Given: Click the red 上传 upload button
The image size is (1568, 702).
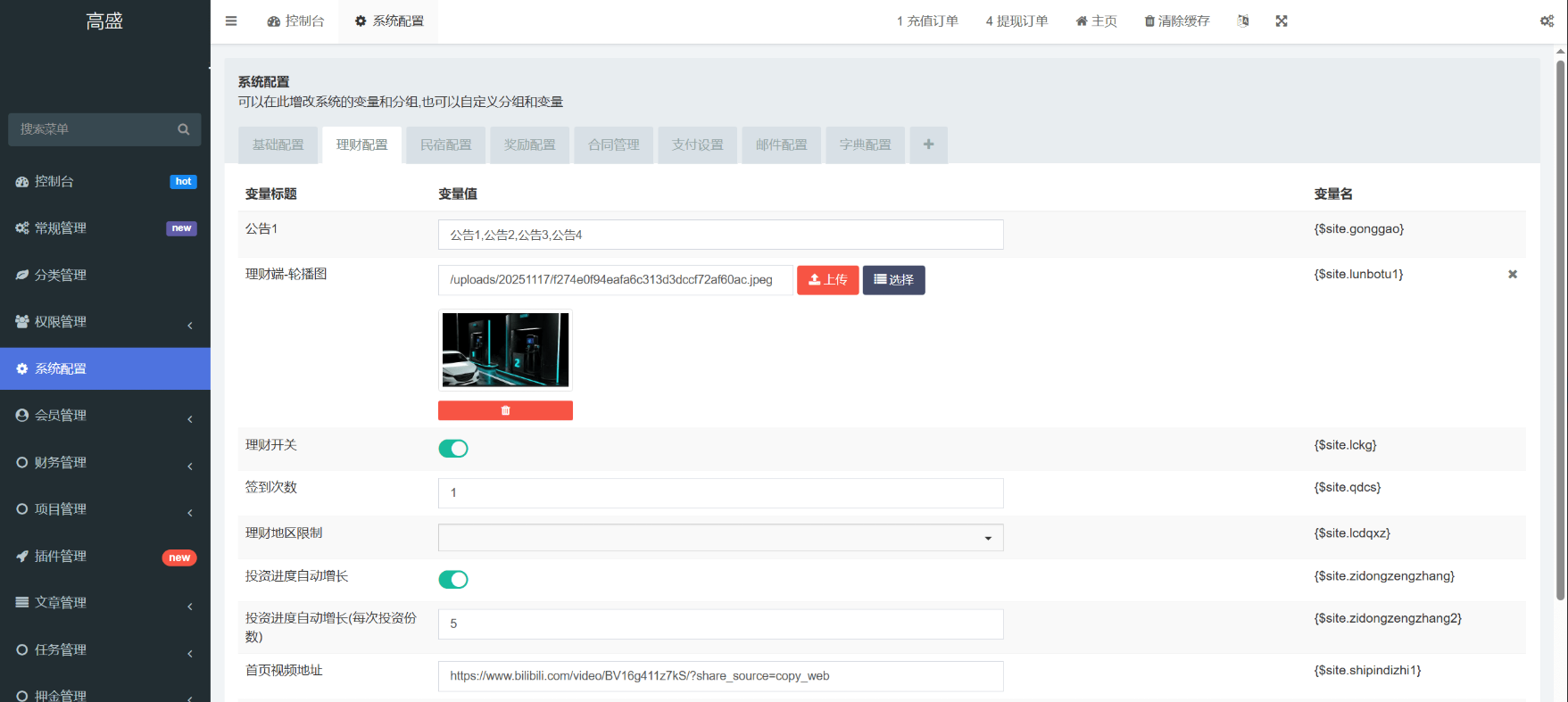Looking at the screenshot, I should pyautogui.click(x=827, y=280).
